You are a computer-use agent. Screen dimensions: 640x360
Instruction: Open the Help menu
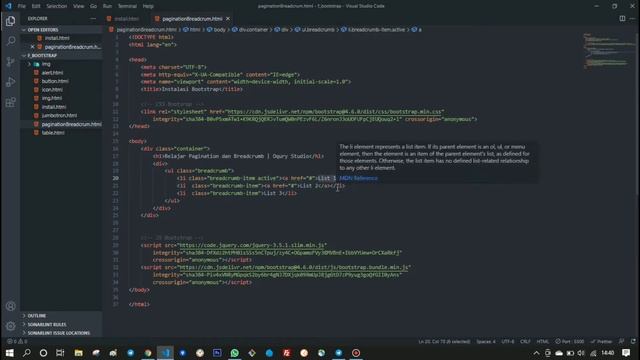tap(148, 6)
